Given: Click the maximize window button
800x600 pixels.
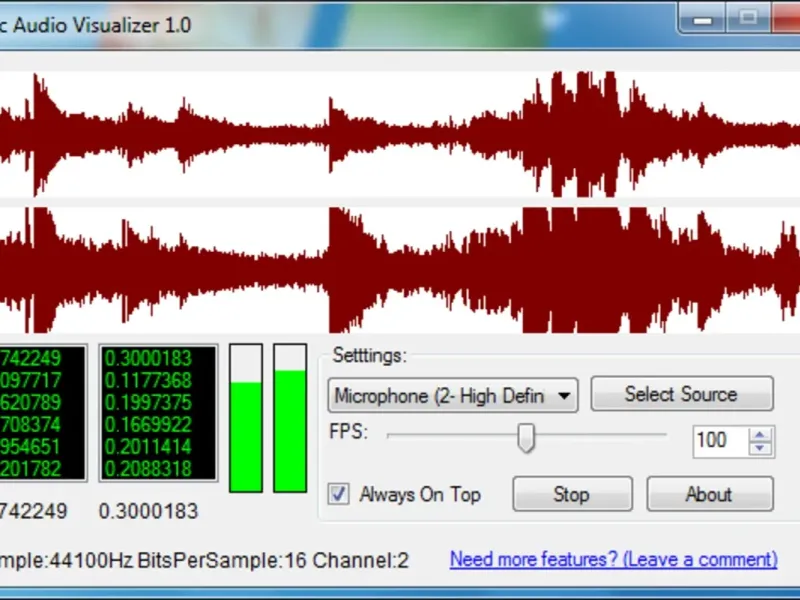Looking at the screenshot, I should (748, 18).
